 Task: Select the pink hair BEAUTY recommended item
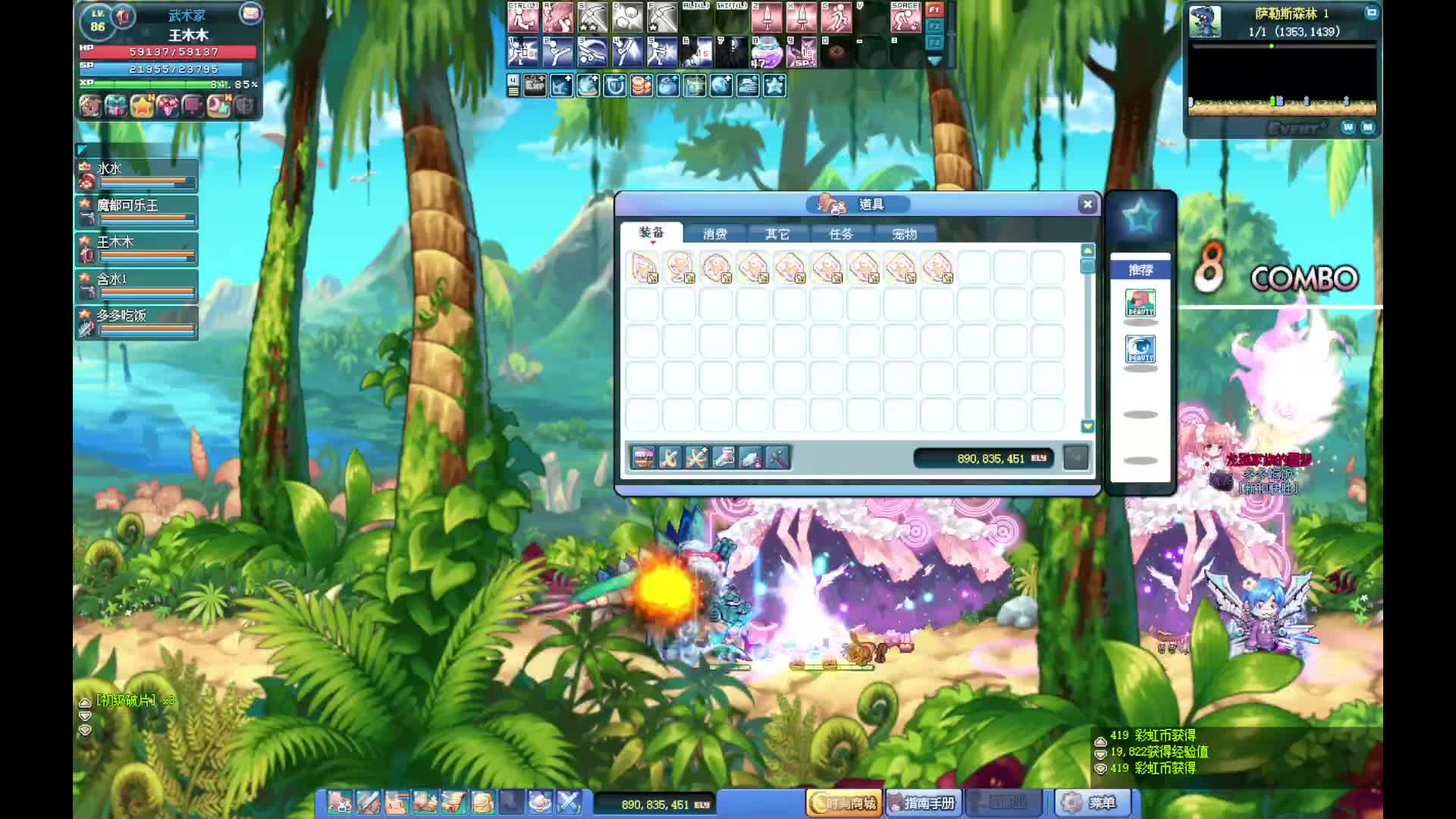[1140, 303]
